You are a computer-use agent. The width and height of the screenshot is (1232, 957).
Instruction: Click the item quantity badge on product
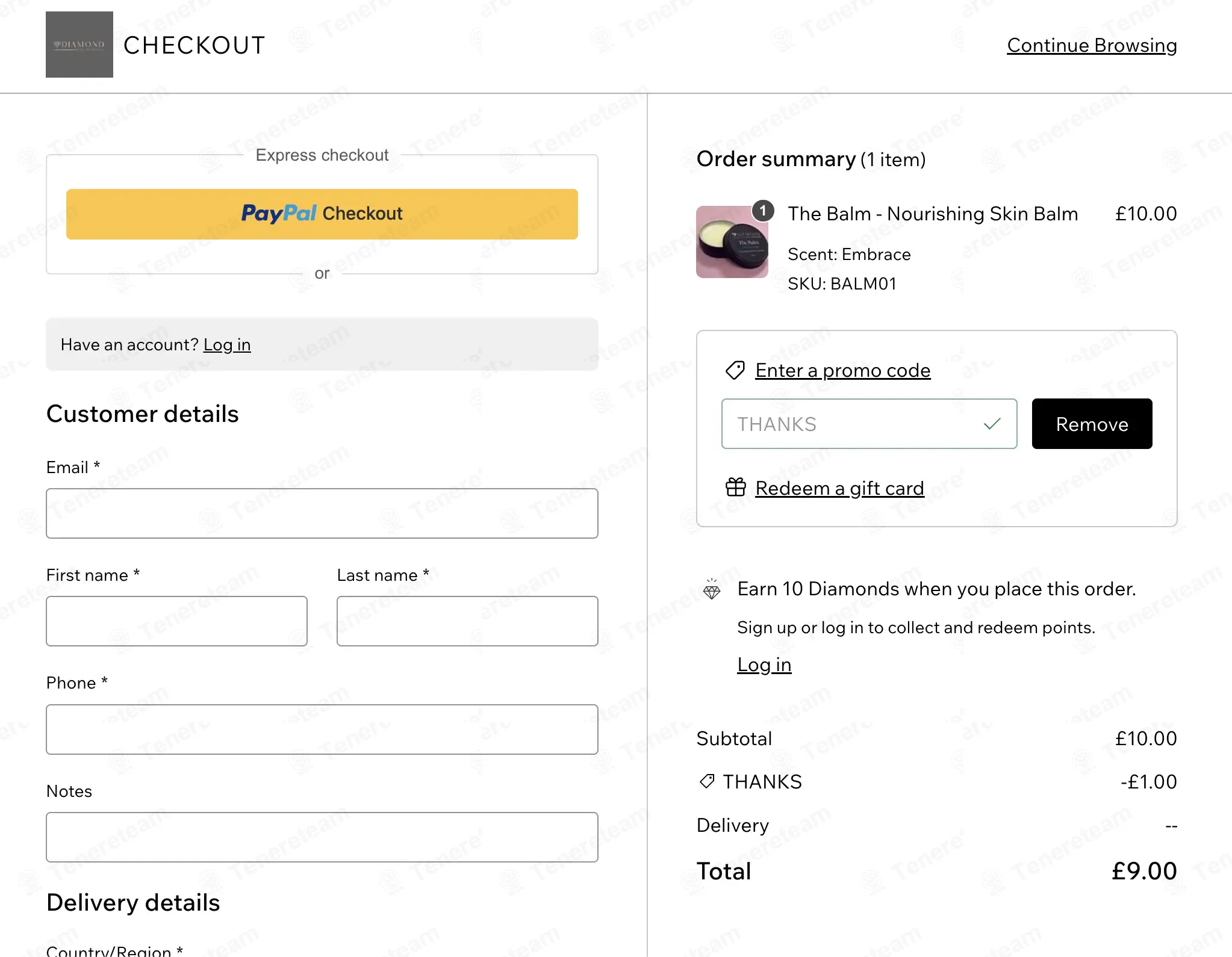pyautogui.click(x=763, y=210)
